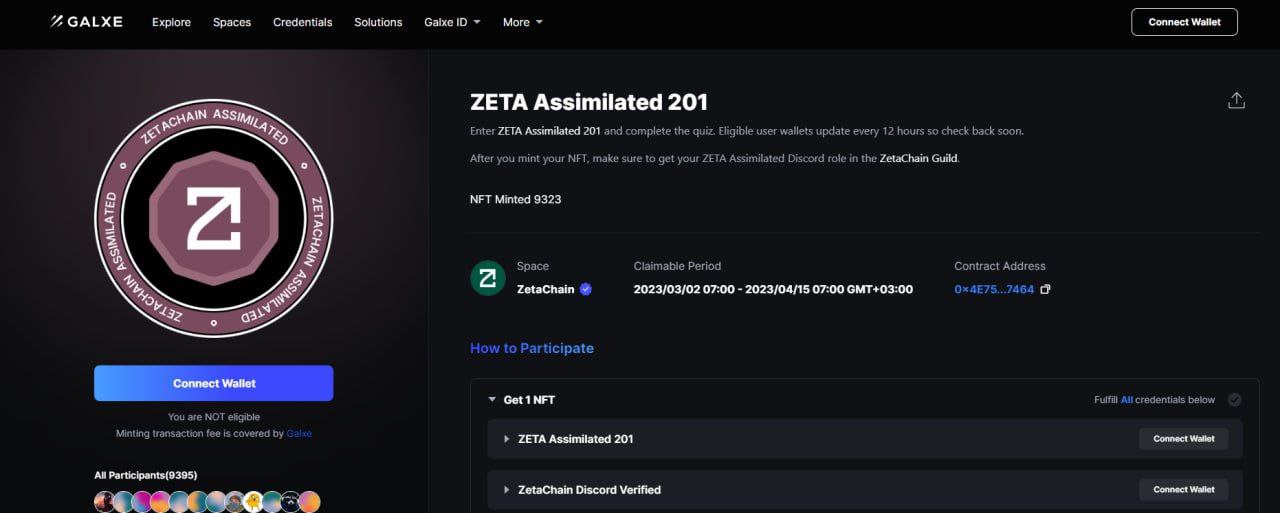Click the Galxe logo in header
This screenshot has width=1280, height=513.
[x=87, y=22]
